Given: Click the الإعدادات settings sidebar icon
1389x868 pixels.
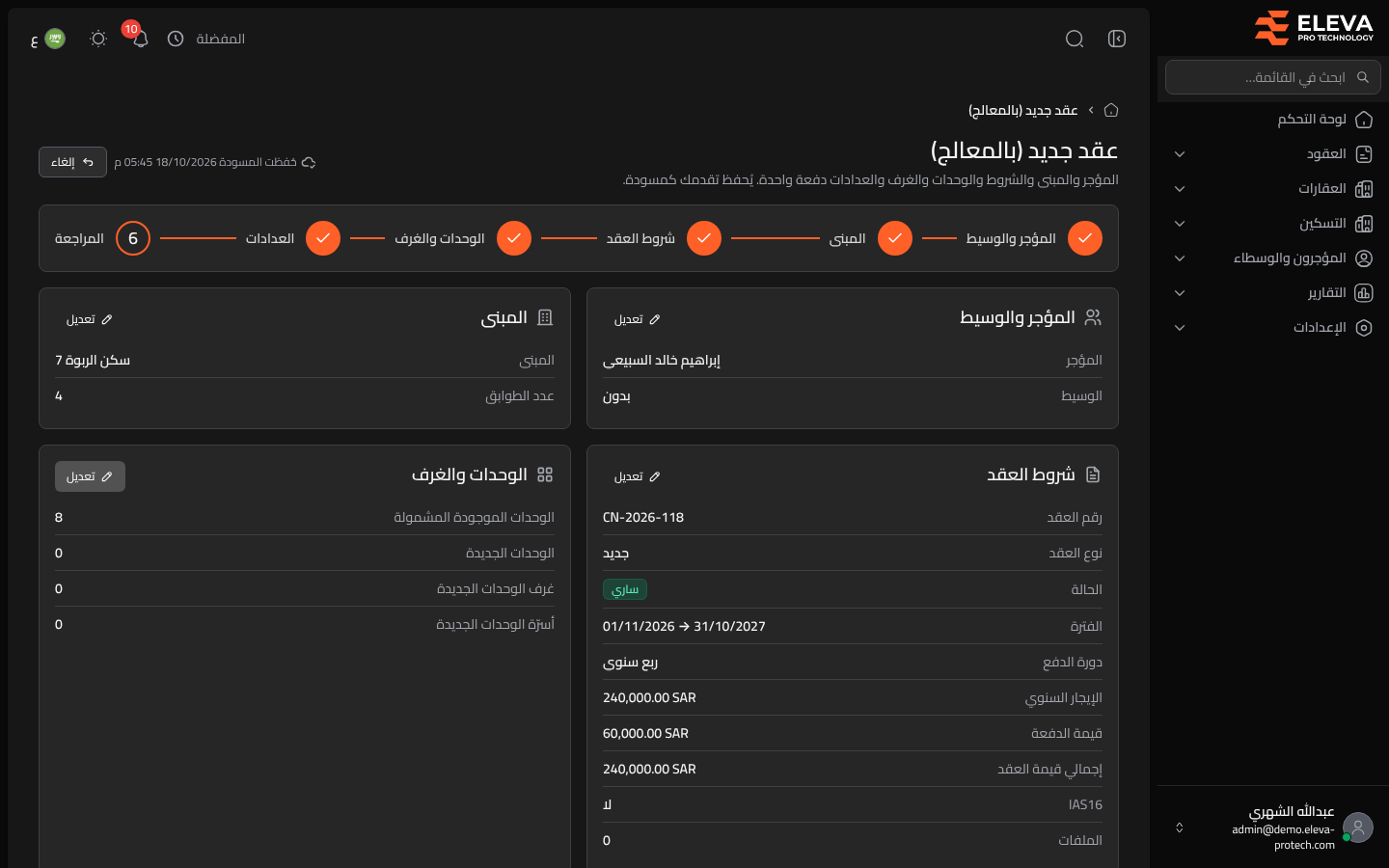Looking at the screenshot, I should coord(1364,328).
